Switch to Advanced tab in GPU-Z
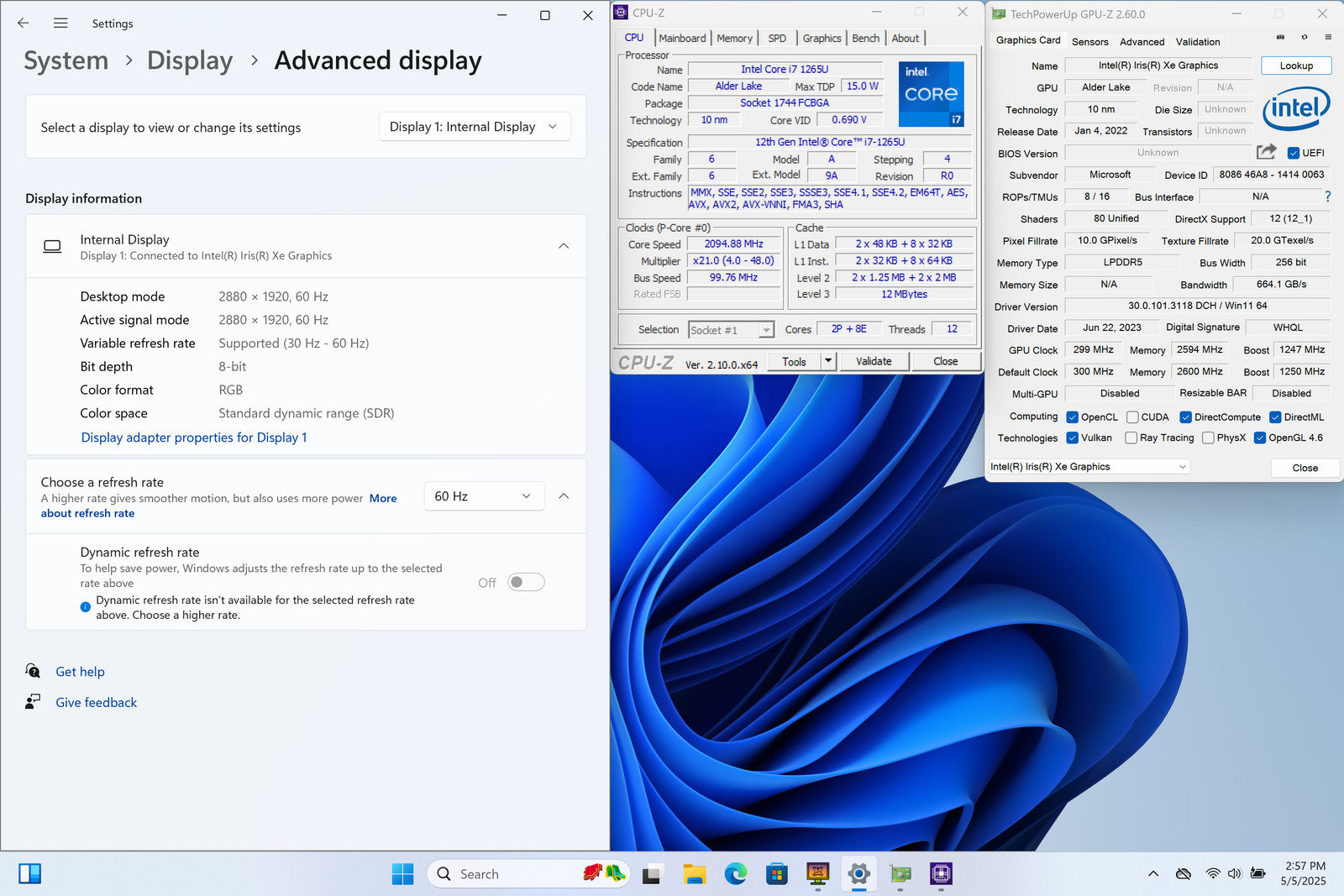Screen dimensions: 1344x896 [x=1142, y=42]
